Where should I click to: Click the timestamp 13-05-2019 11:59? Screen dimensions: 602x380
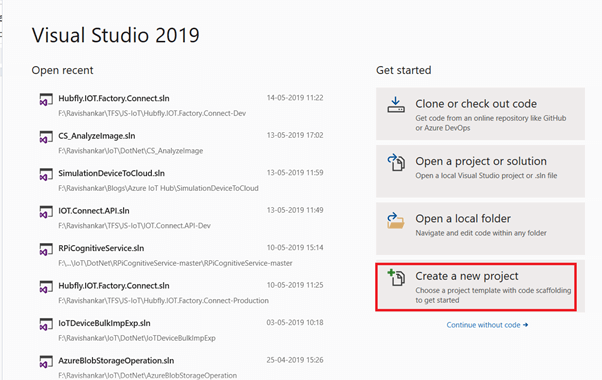[x=295, y=173]
